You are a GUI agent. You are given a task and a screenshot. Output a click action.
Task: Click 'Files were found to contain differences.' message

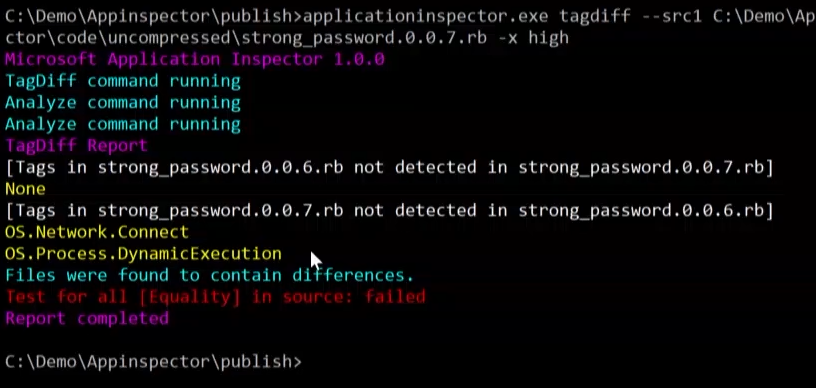pos(209,275)
